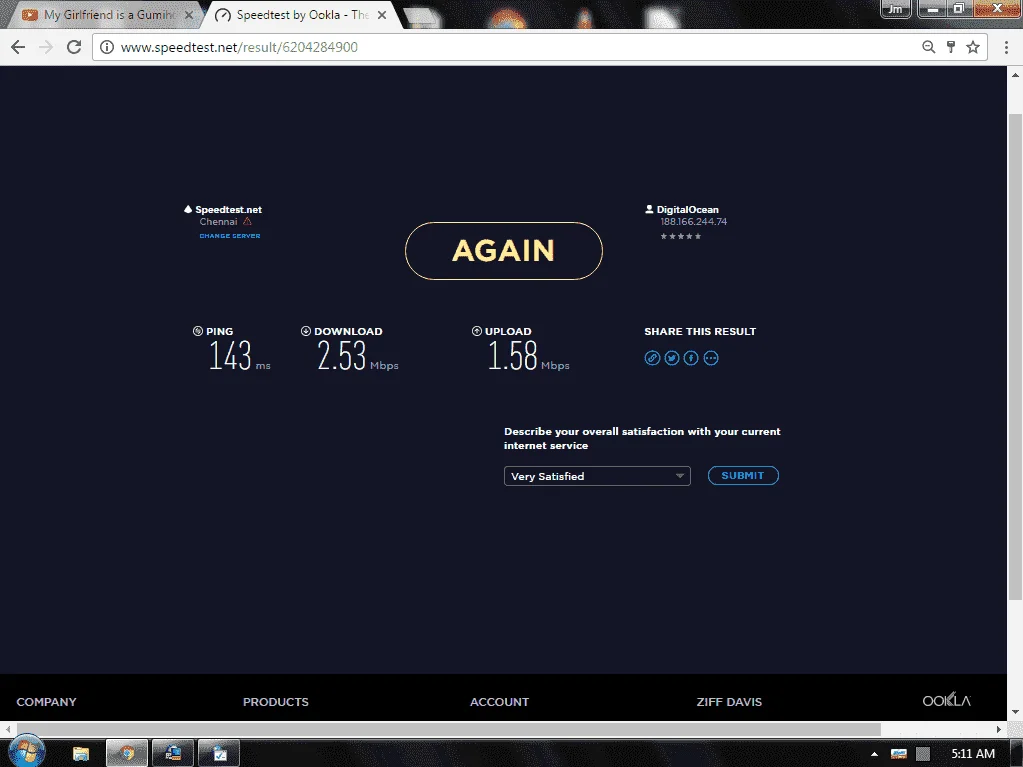The image size is (1023, 767).
Task: Reload the Speedtest page
Action: click(74, 47)
